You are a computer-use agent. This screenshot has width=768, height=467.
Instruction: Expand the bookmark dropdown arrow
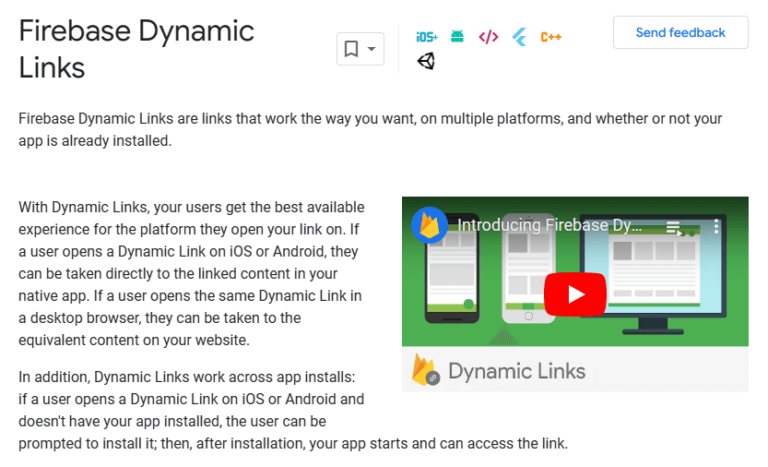[x=372, y=48]
